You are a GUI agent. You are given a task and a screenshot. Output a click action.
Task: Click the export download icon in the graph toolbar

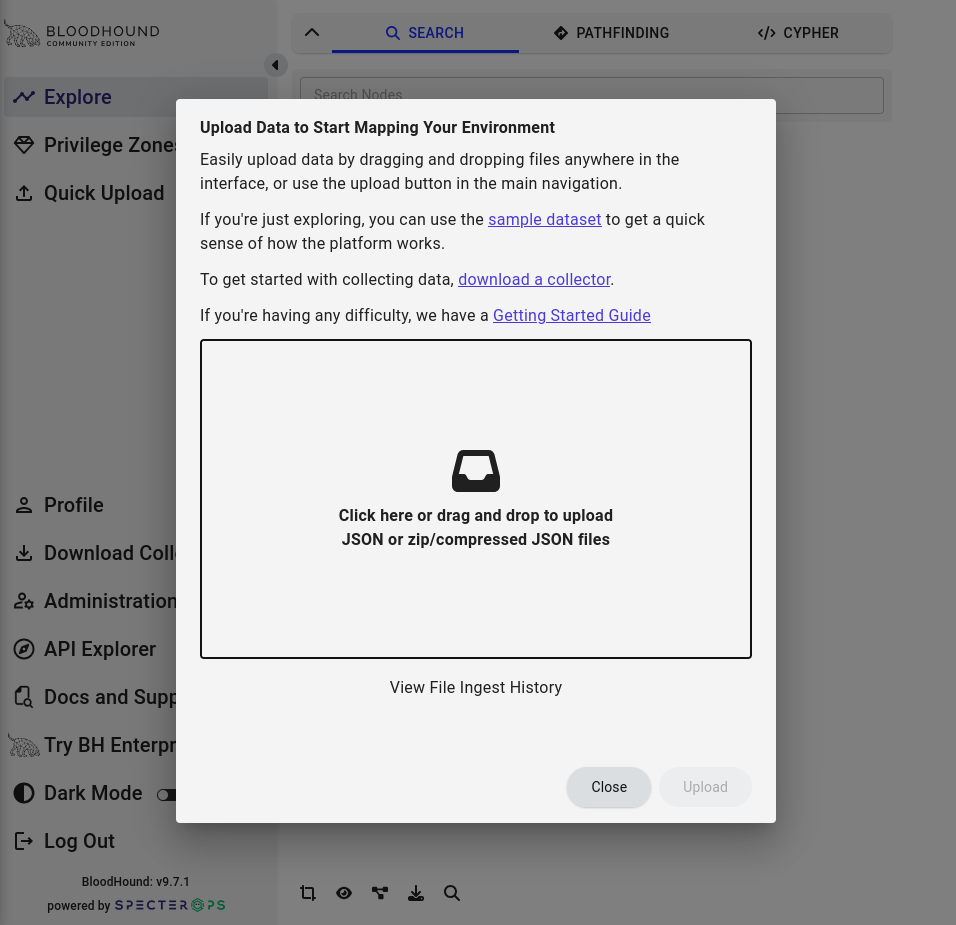[x=416, y=893]
